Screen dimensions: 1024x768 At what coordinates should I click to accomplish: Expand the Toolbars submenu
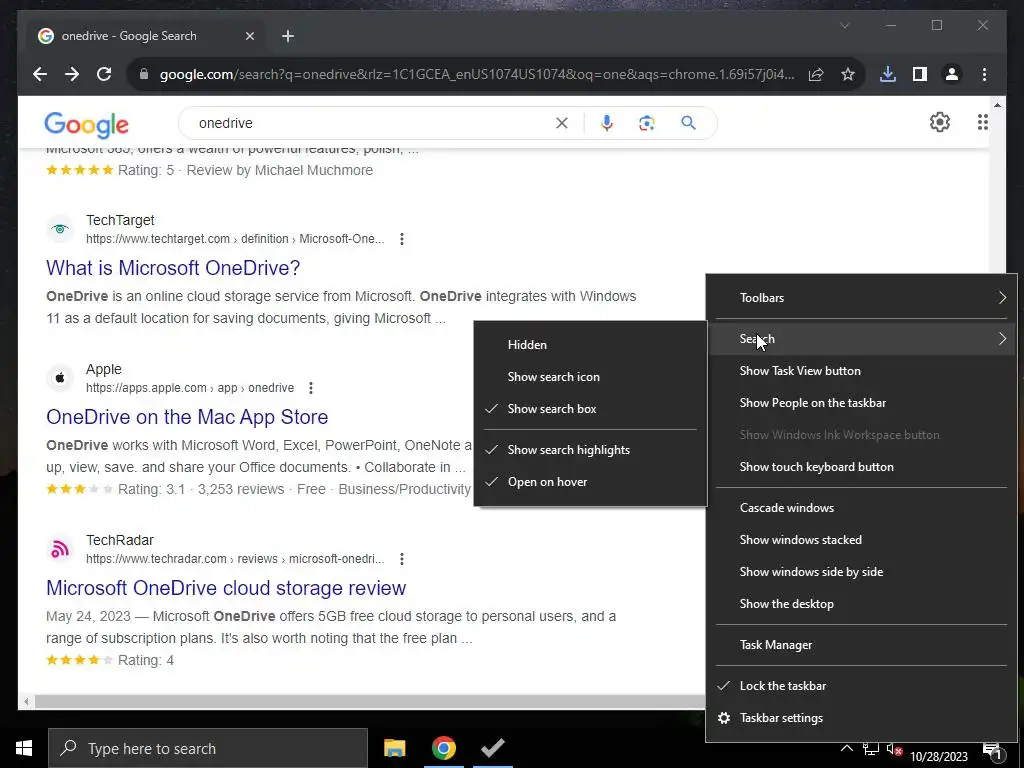pos(861,298)
